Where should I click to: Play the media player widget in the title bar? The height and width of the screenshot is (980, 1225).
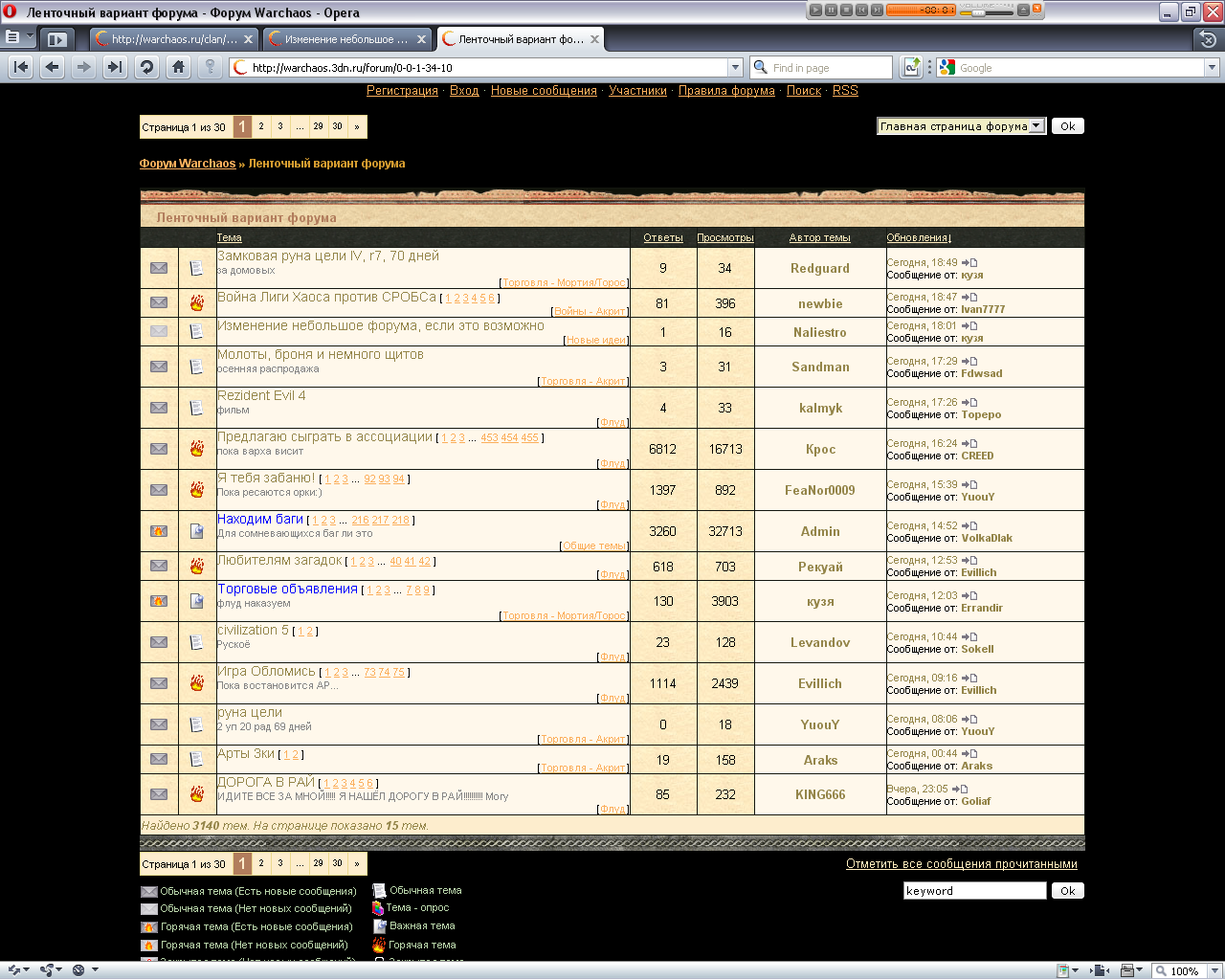[x=815, y=10]
